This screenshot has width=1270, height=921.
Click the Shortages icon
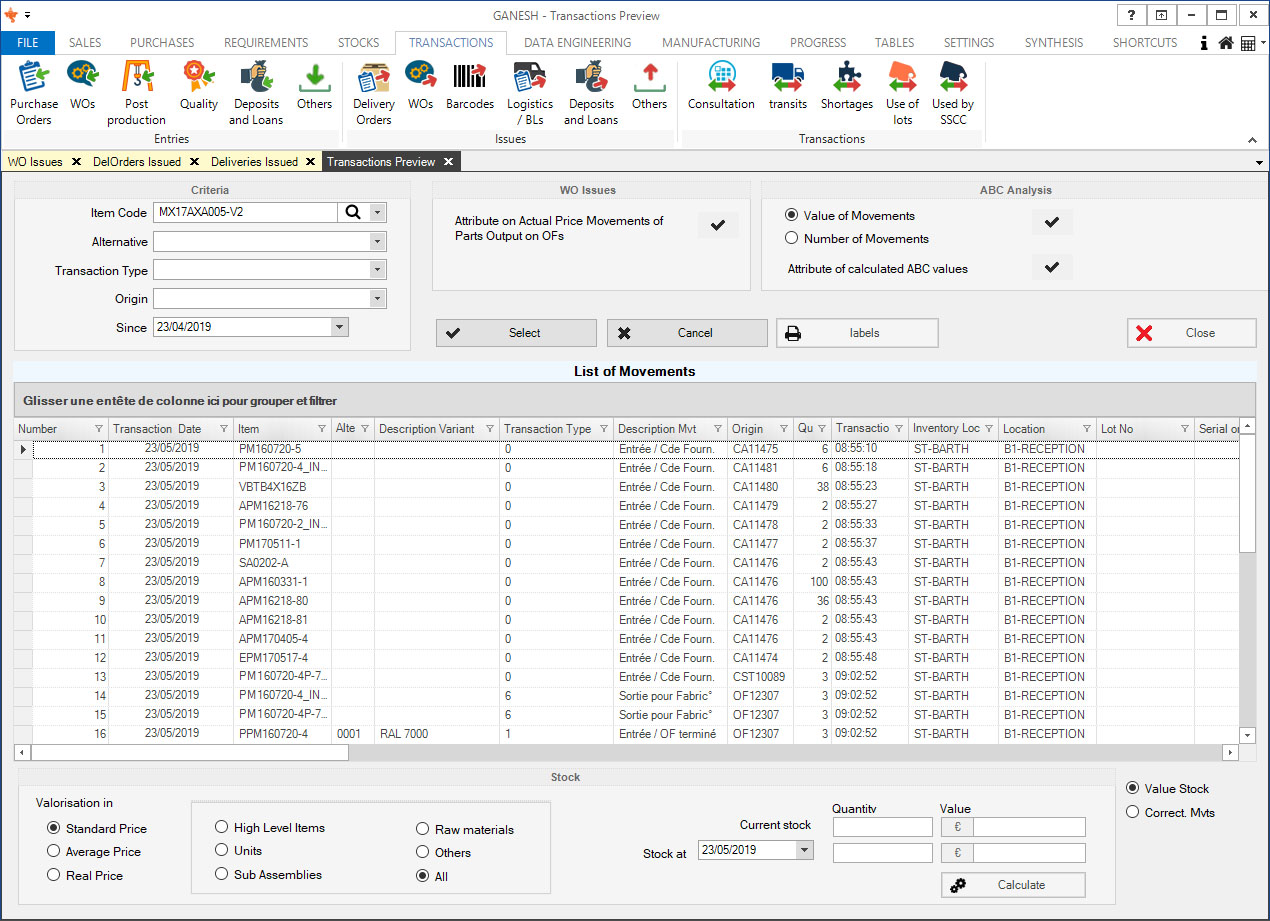[x=846, y=86]
